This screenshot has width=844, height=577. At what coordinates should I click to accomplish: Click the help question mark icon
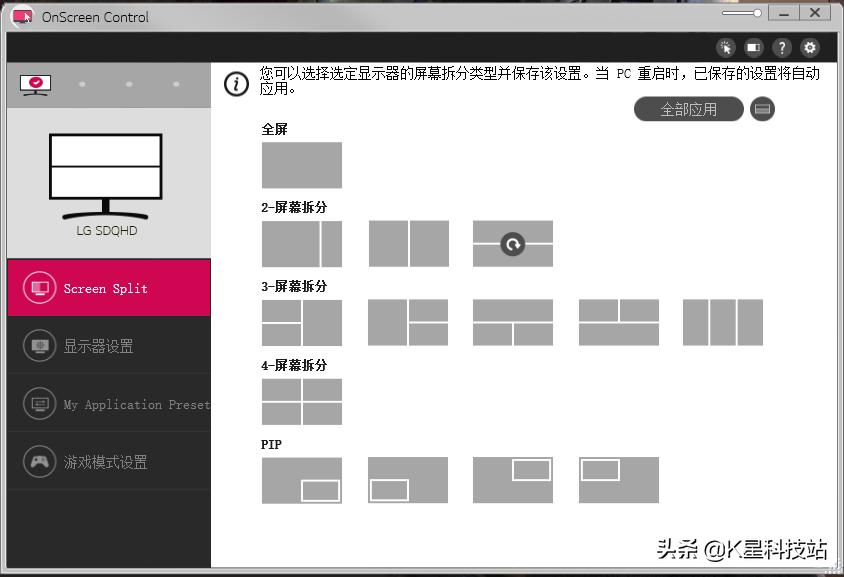pos(781,47)
